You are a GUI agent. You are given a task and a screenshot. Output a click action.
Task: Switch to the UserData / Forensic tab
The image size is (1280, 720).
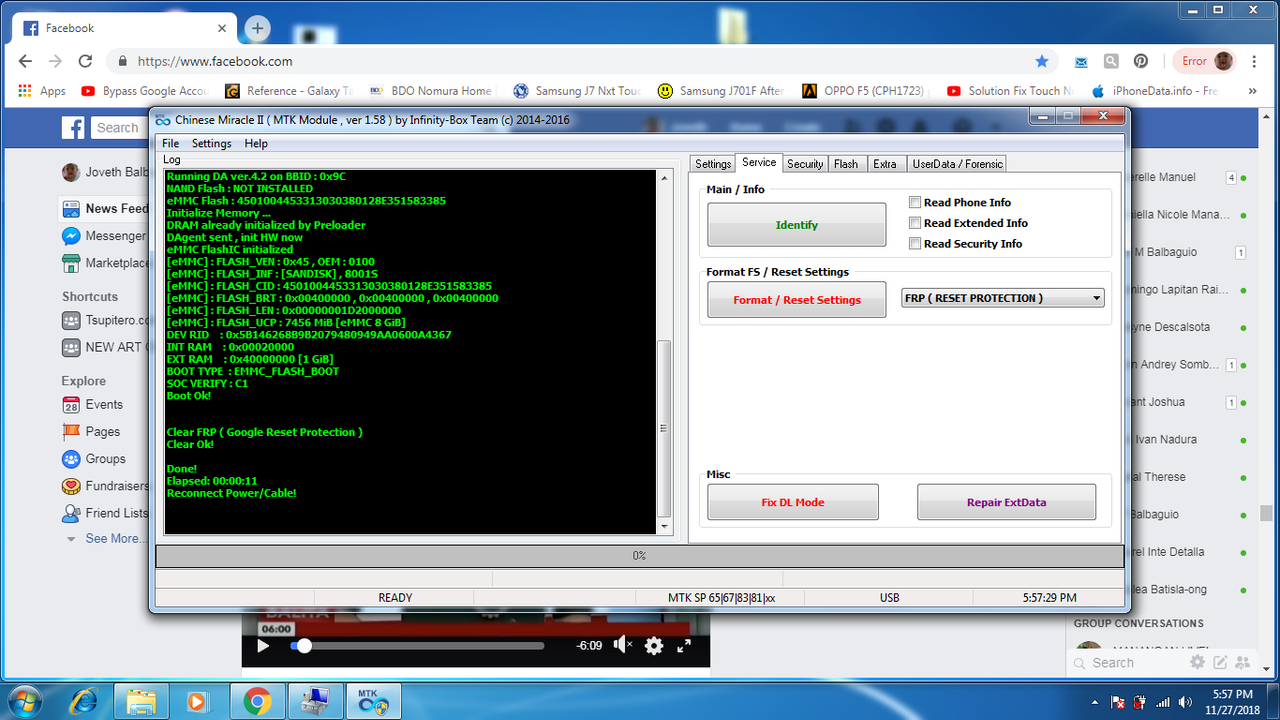click(x=957, y=164)
